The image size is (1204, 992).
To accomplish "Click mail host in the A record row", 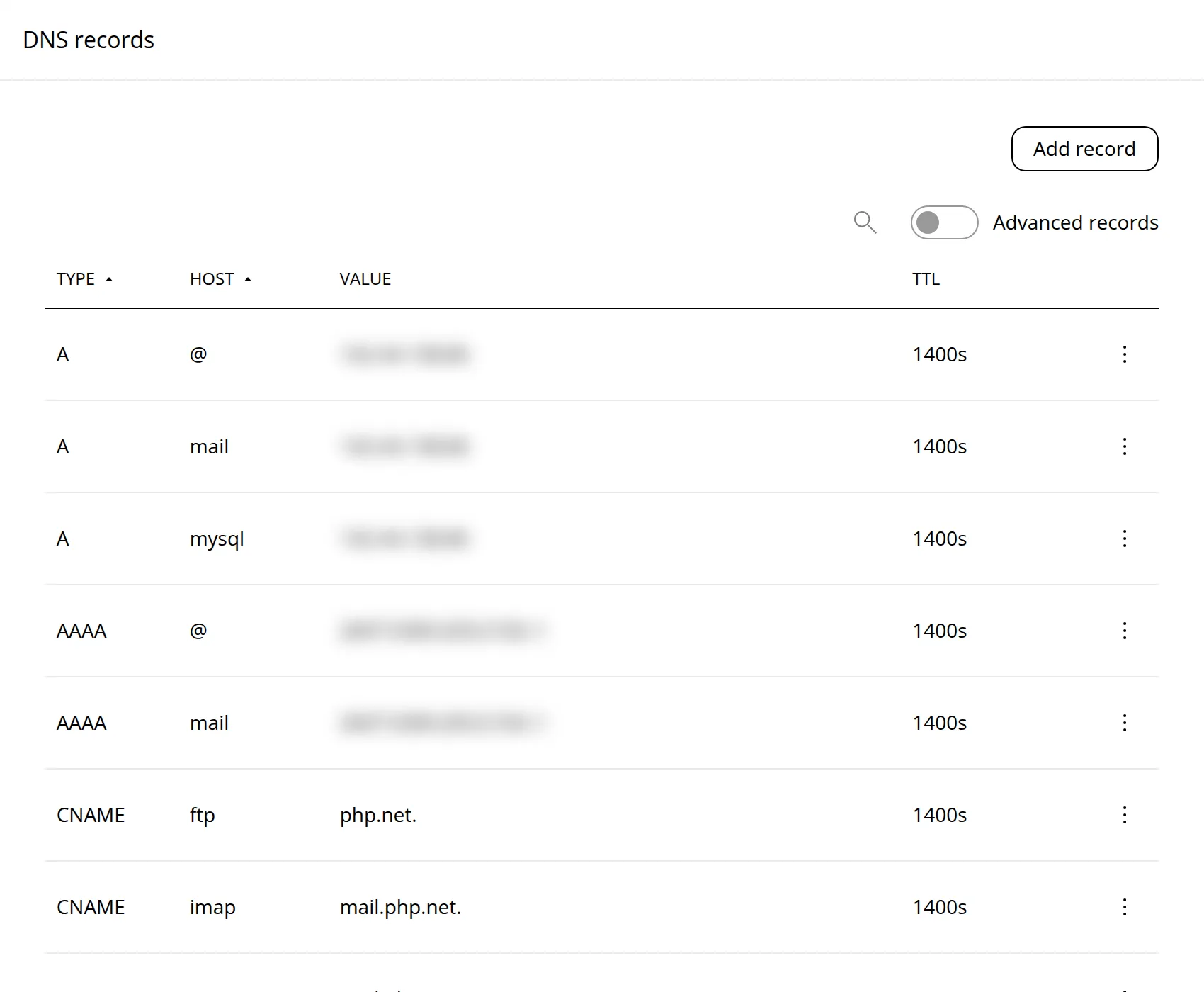I will pos(209,446).
